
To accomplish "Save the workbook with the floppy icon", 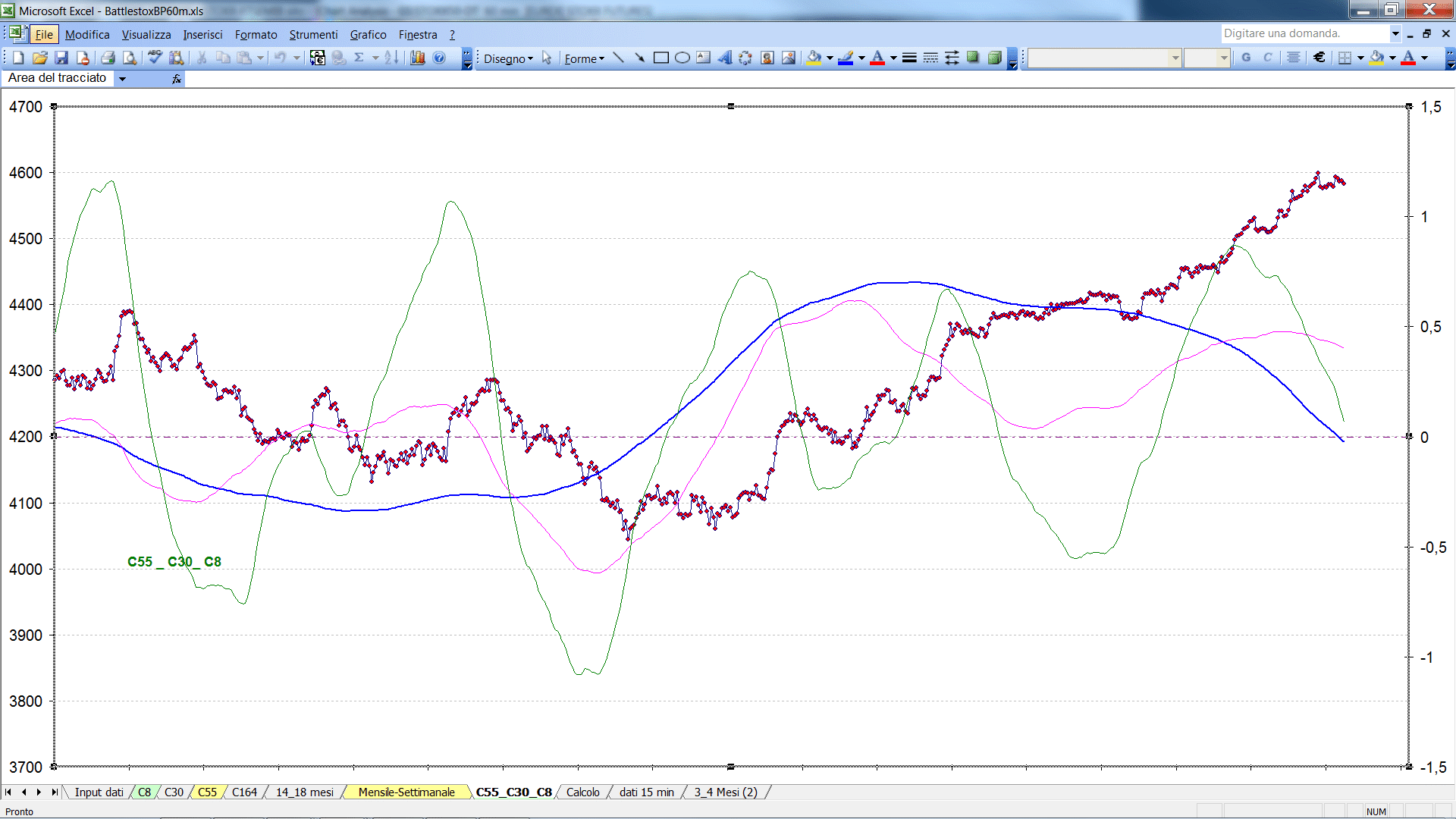I will click(x=61, y=58).
